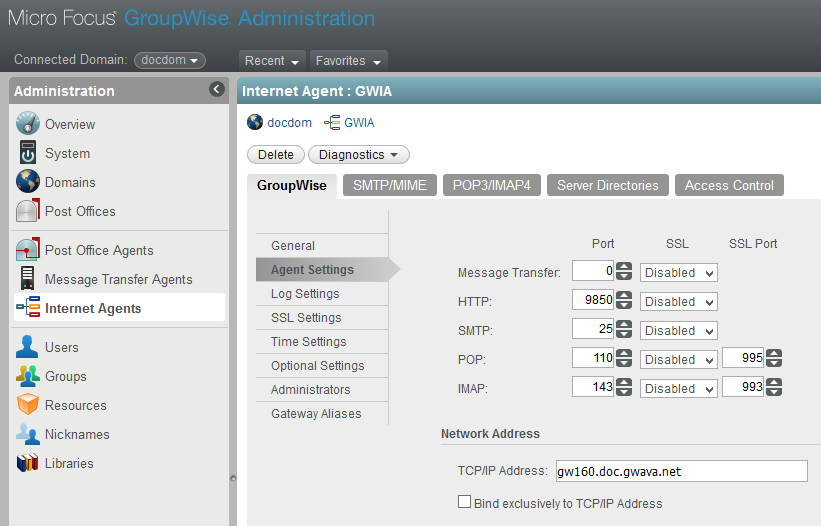Click the GWIA breadcrumb agent icon
This screenshot has width=821, height=526.
pyautogui.click(x=332, y=122)
